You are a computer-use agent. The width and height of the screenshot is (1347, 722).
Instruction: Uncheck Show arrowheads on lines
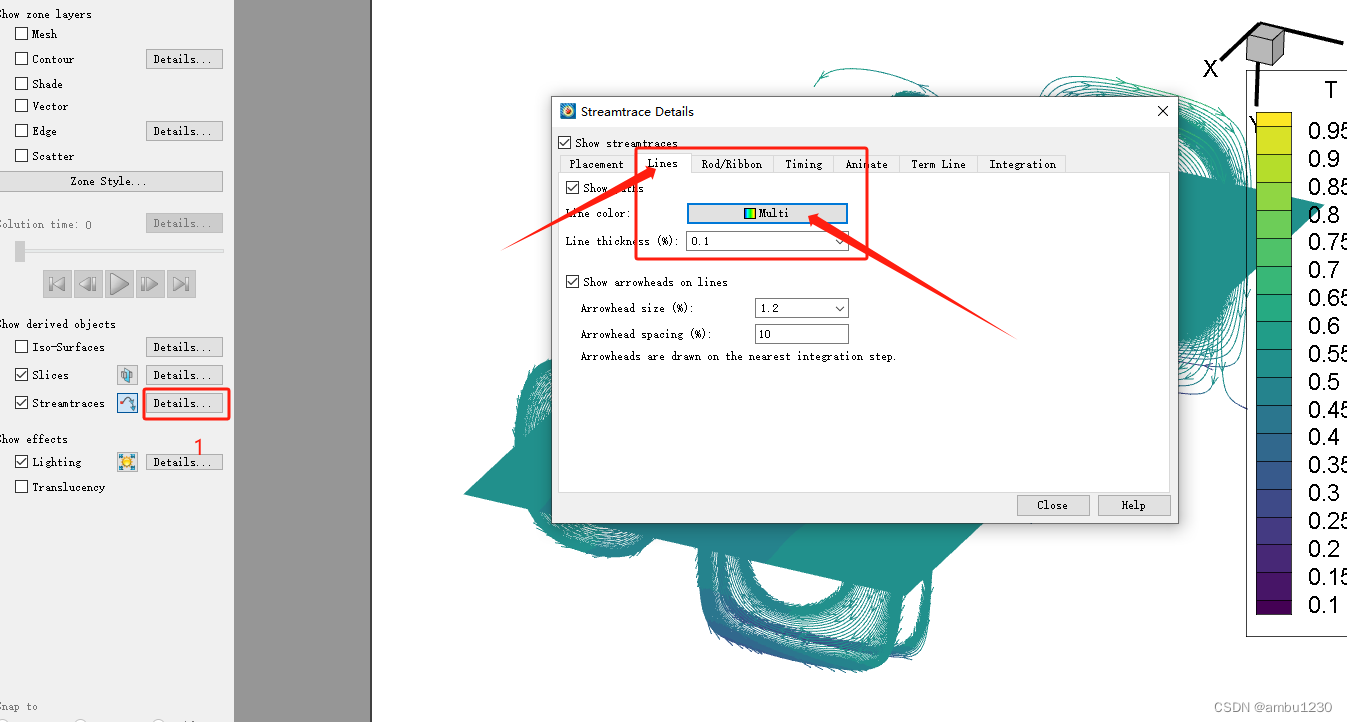click(x=572, y=282)
